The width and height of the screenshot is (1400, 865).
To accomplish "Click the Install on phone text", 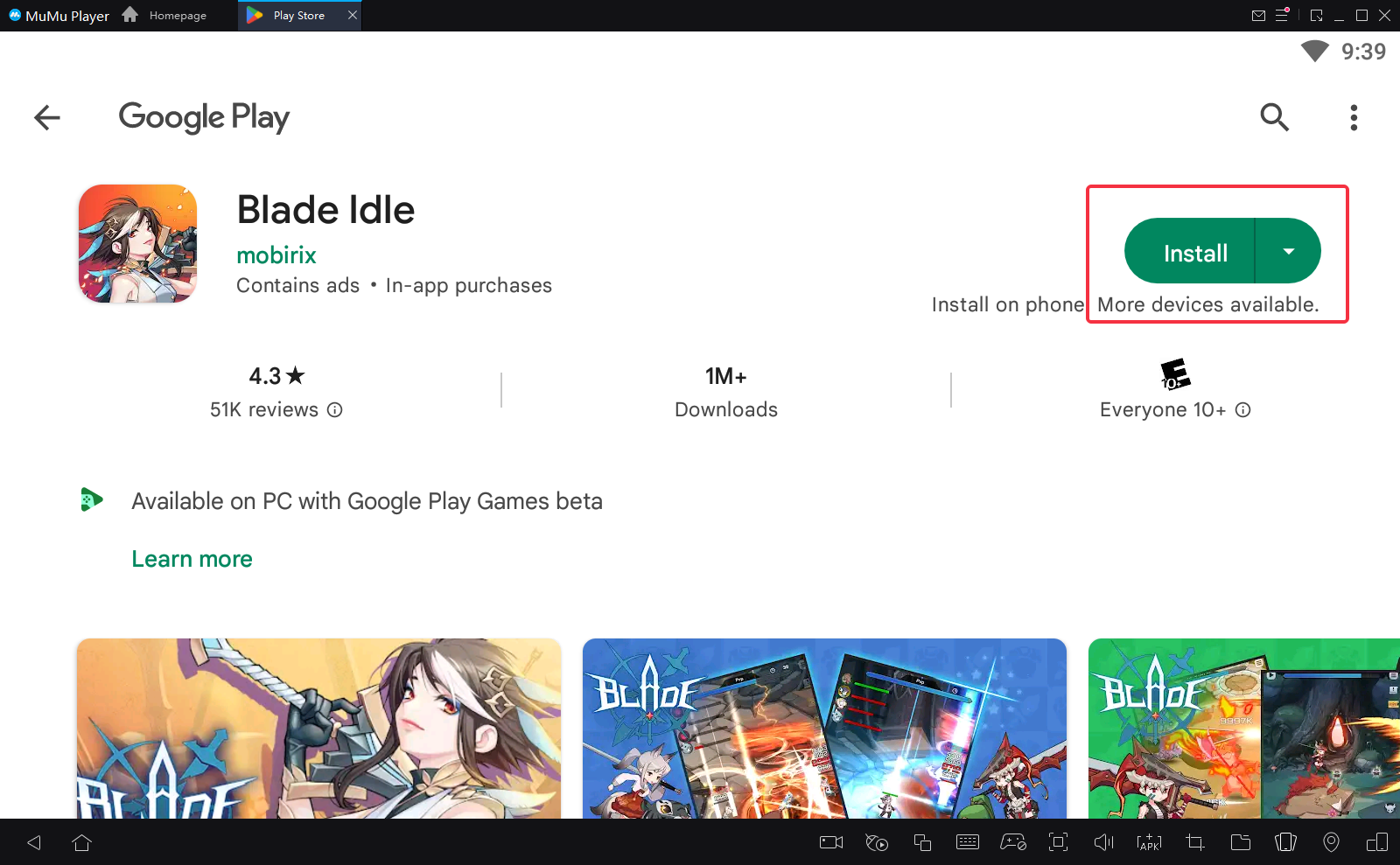I will coord(1007,304).
